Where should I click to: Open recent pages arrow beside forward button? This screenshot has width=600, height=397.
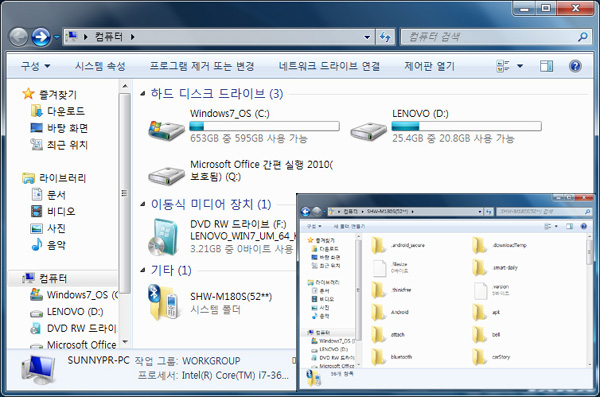click(x=57, y=37)
